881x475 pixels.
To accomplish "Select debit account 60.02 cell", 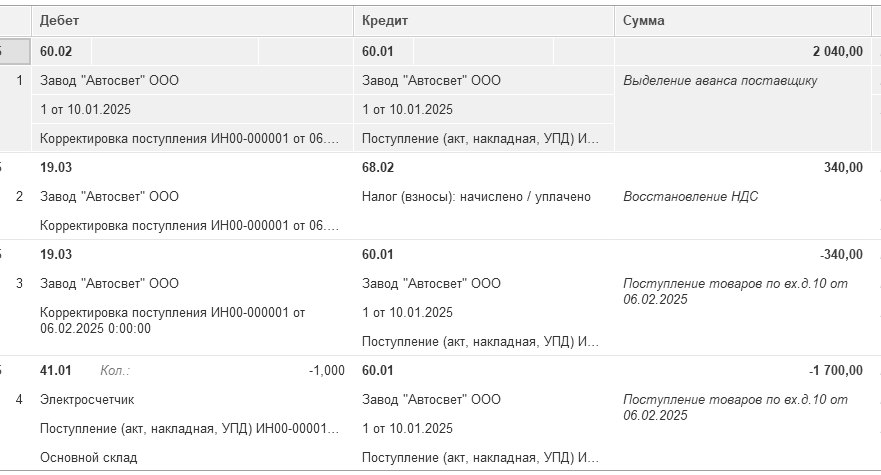I will [62, 51].
